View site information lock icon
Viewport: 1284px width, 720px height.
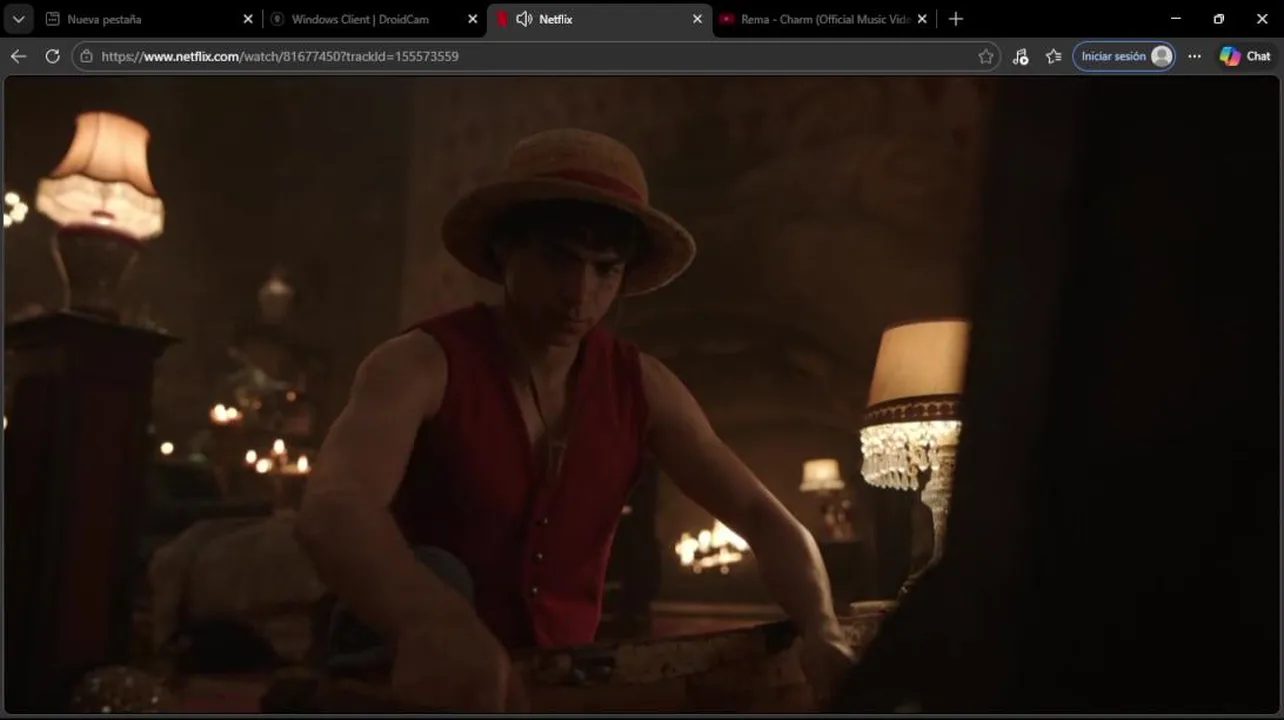point(86,56)
